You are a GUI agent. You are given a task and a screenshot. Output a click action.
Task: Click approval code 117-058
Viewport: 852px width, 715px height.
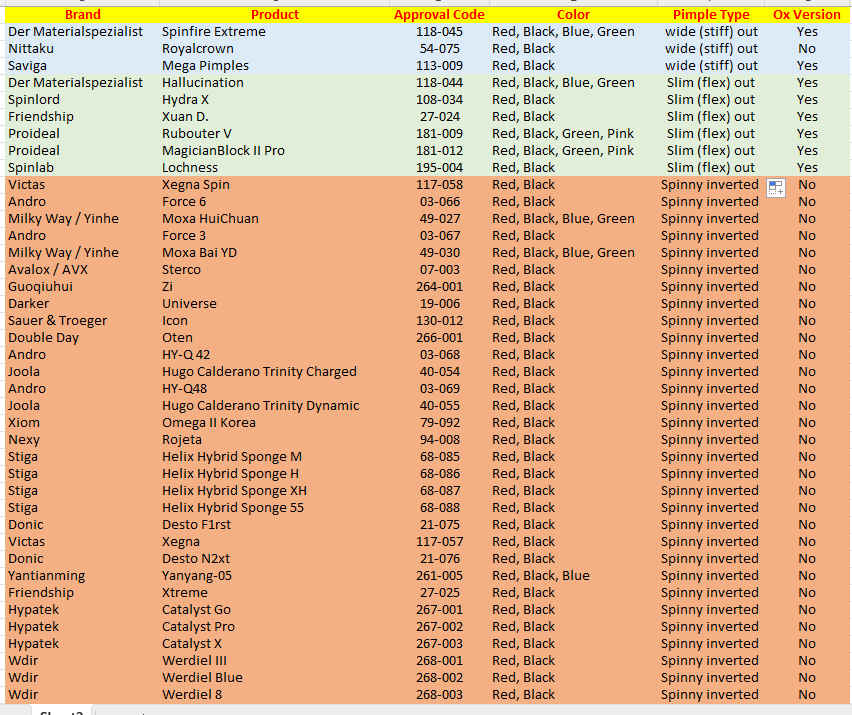click(439, 185)
